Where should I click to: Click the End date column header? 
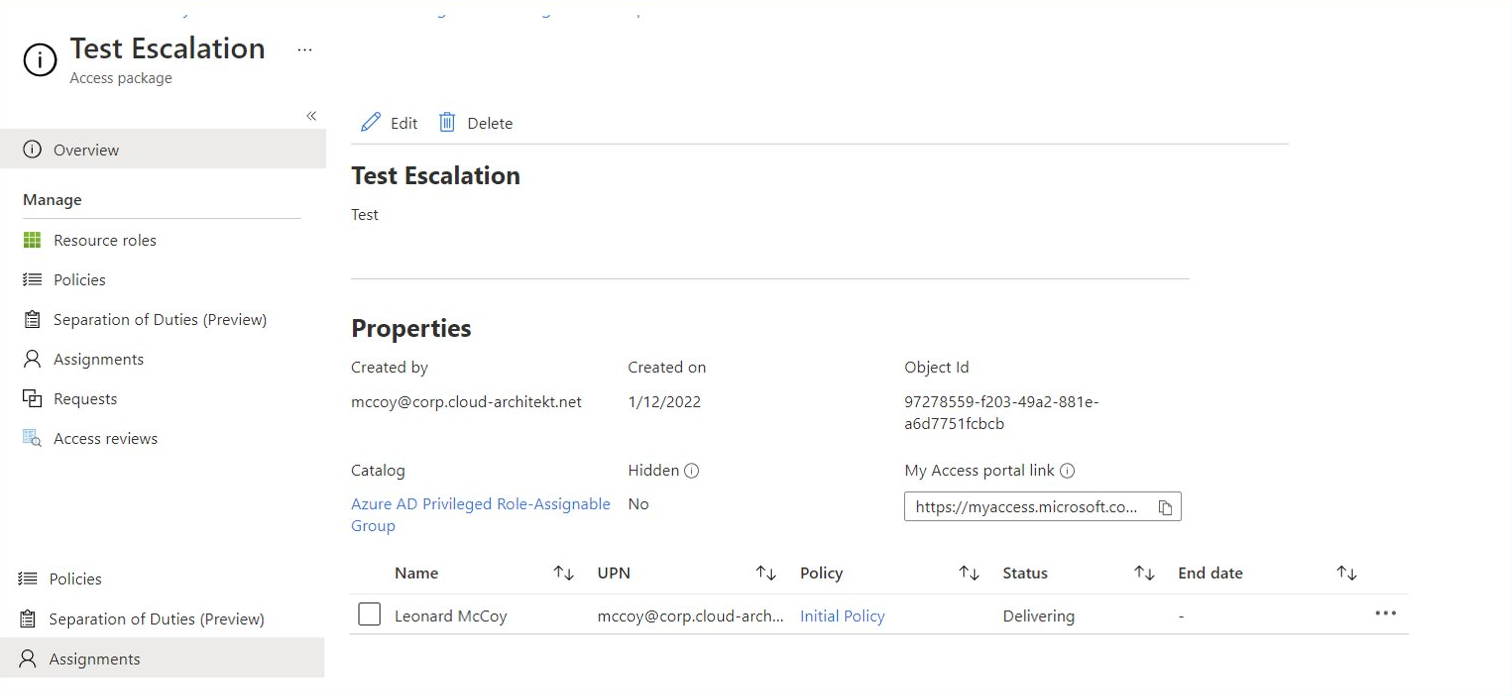[1210, 573]
